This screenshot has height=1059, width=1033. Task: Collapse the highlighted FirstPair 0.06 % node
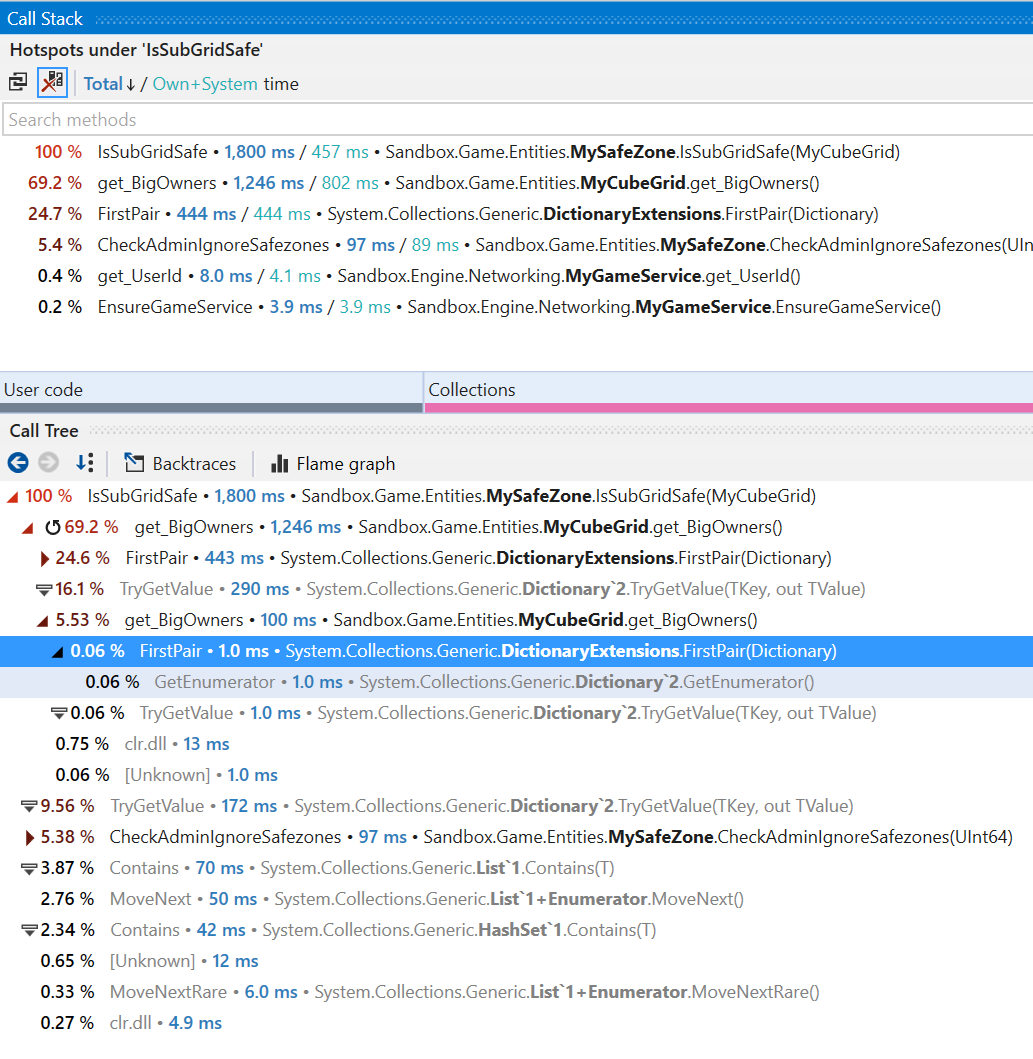click(58, 651)
